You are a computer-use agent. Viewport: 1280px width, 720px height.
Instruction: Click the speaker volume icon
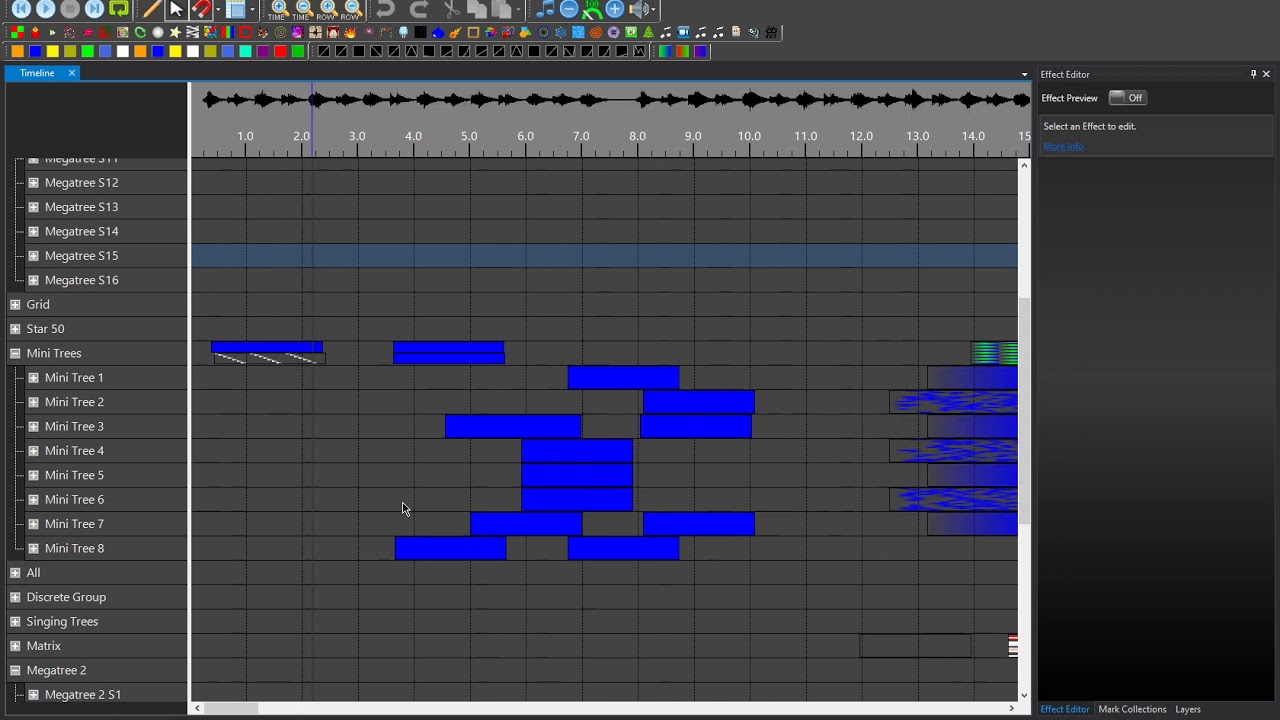click(x=639, y=9)
